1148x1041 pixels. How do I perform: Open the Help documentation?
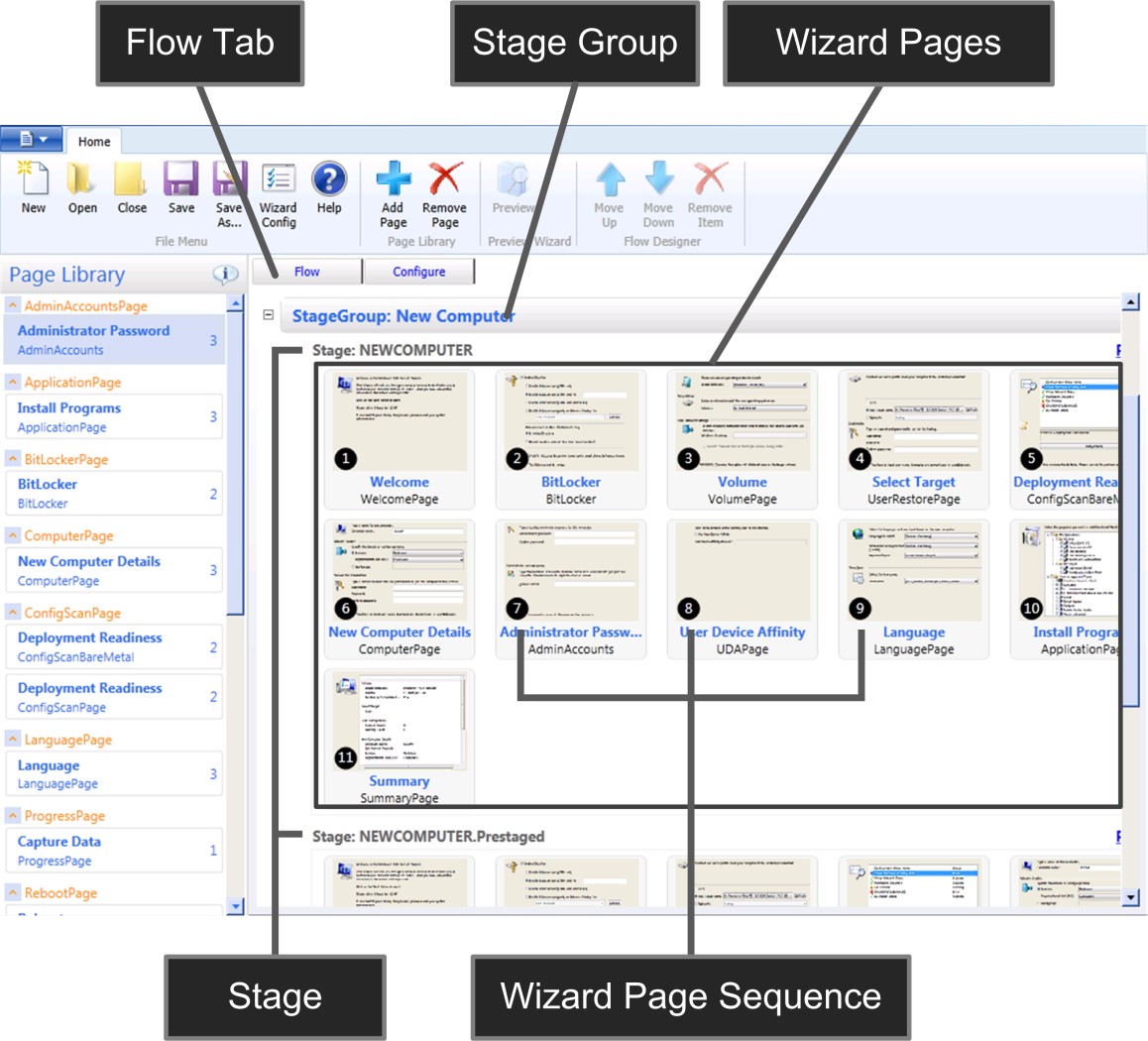coord(330,188)
